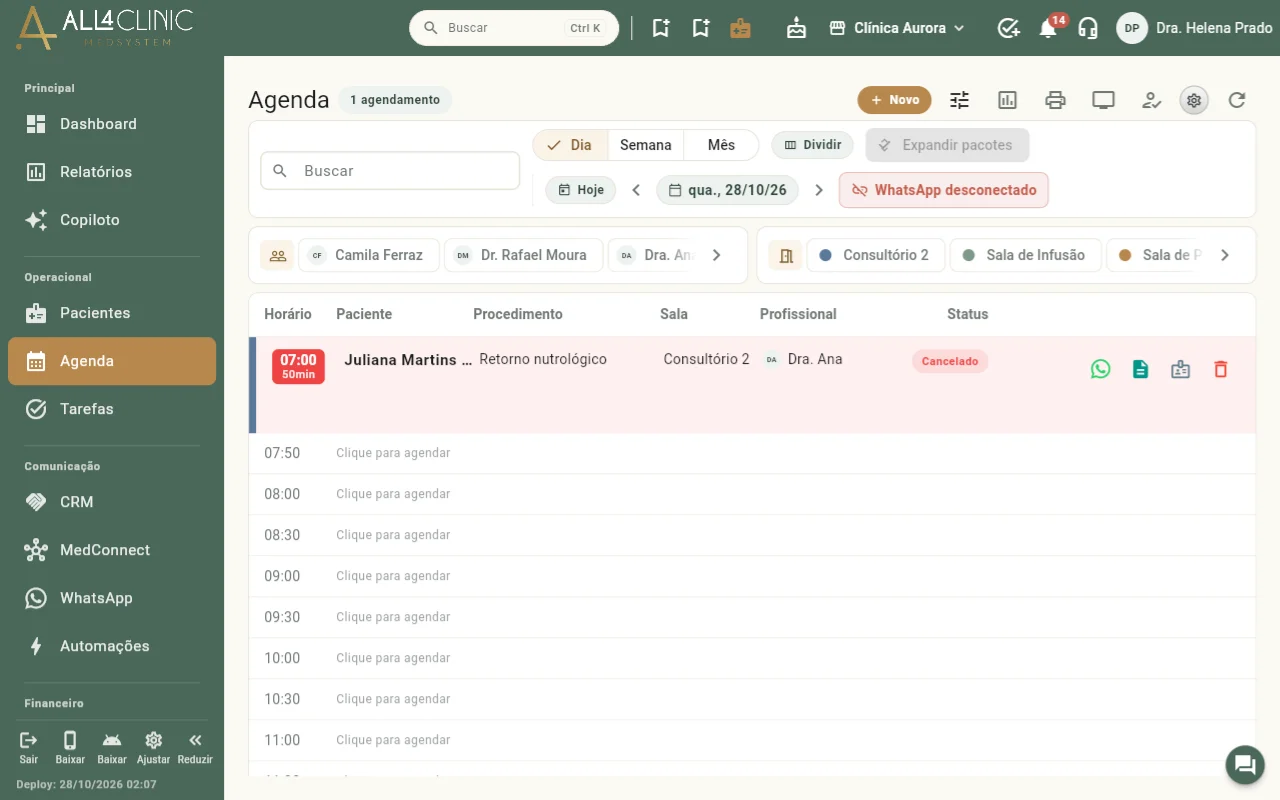Open the chat bubble floating button

1245,765
